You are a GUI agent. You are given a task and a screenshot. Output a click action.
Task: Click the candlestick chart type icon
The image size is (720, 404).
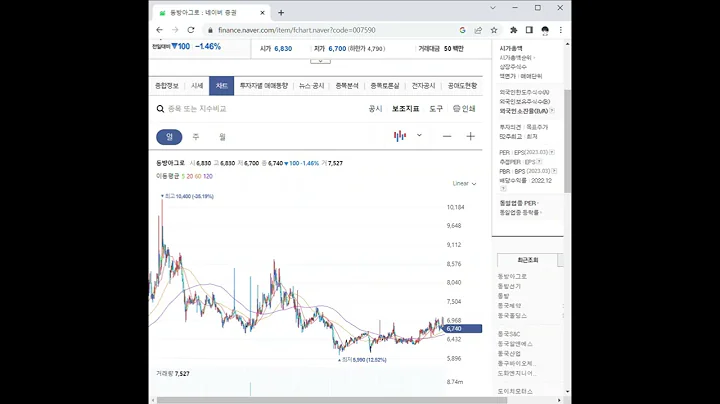pos(400,136)
